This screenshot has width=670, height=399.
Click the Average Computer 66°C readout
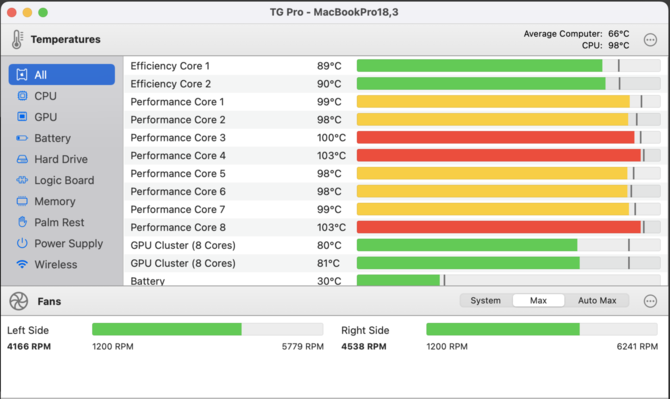576,34
